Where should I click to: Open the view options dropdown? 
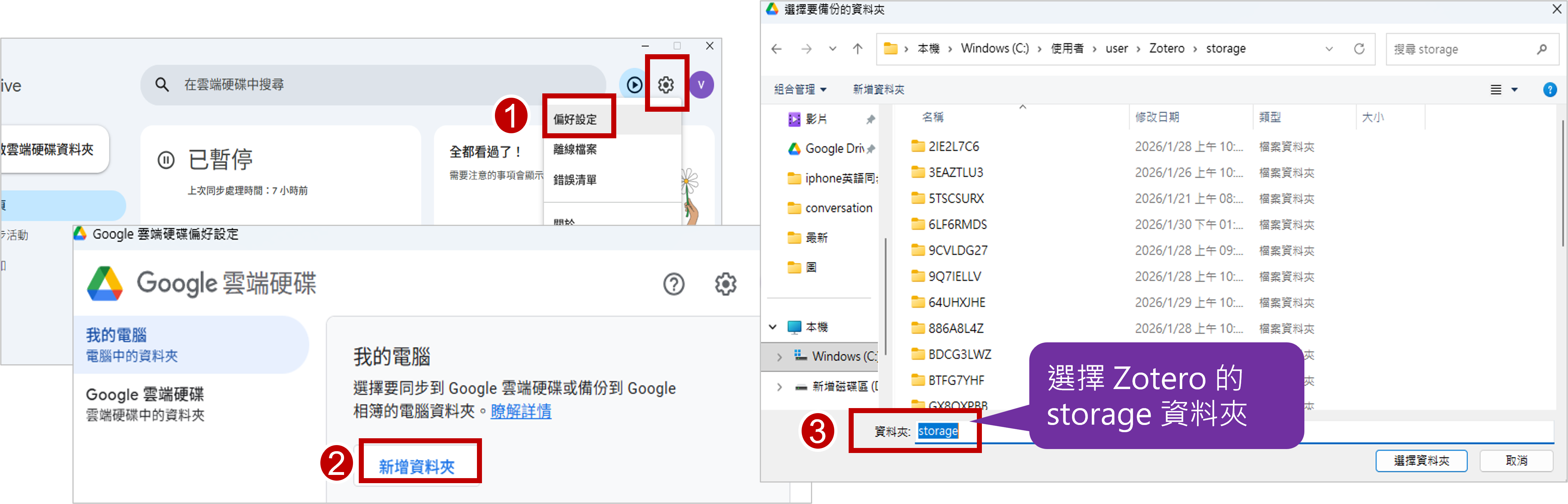click(1514, 90)
